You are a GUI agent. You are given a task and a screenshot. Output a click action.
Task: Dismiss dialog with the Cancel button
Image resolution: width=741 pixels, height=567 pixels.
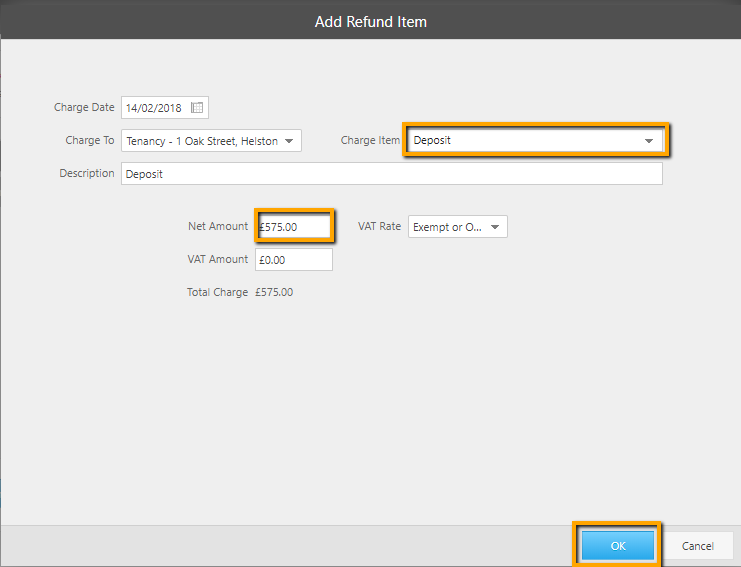pos(698,546)
